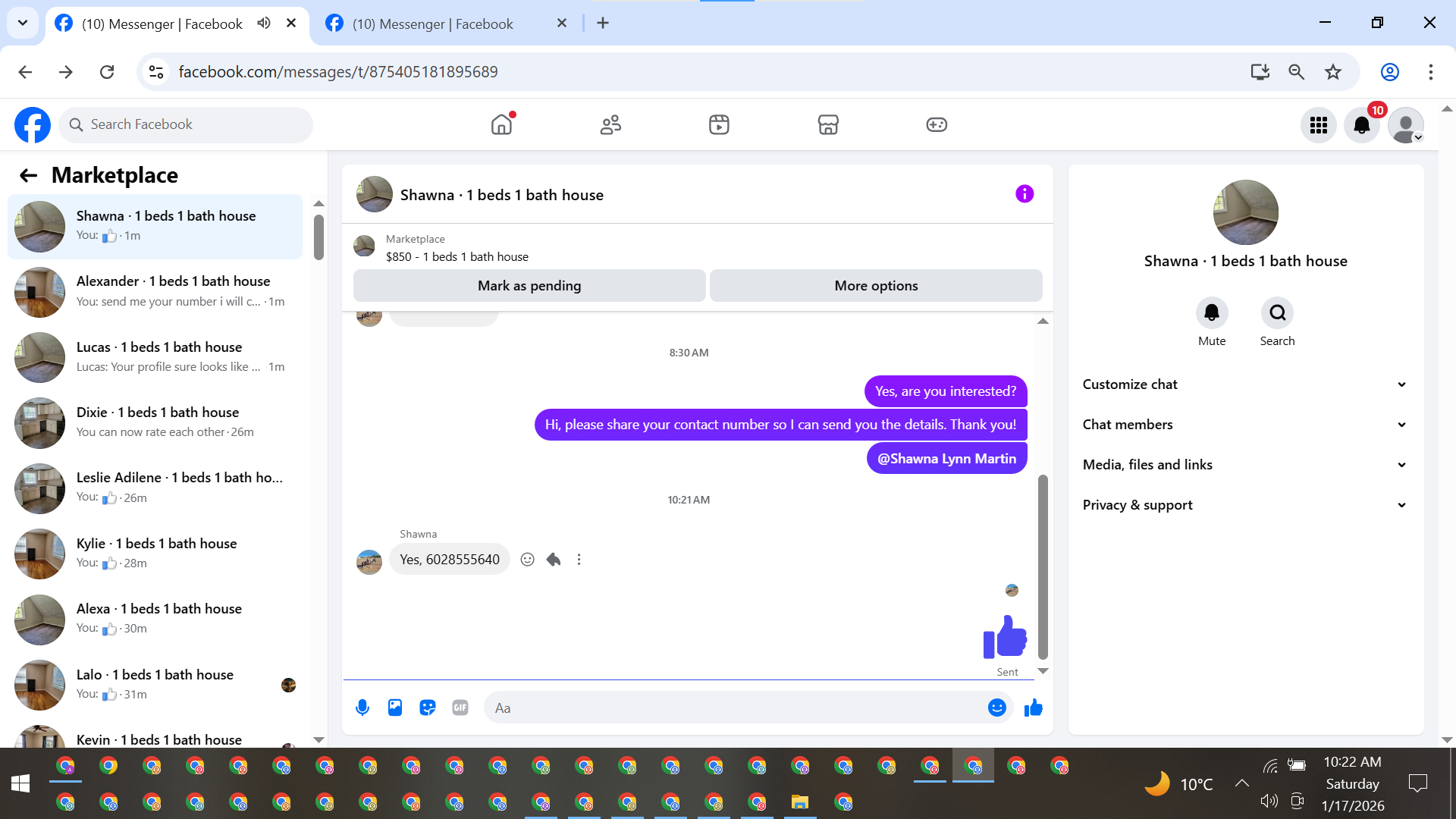React to Shawna's message with emoji
Image resolution: width=1456 pixels, height=819 pixels.
[x=528, y=560]
